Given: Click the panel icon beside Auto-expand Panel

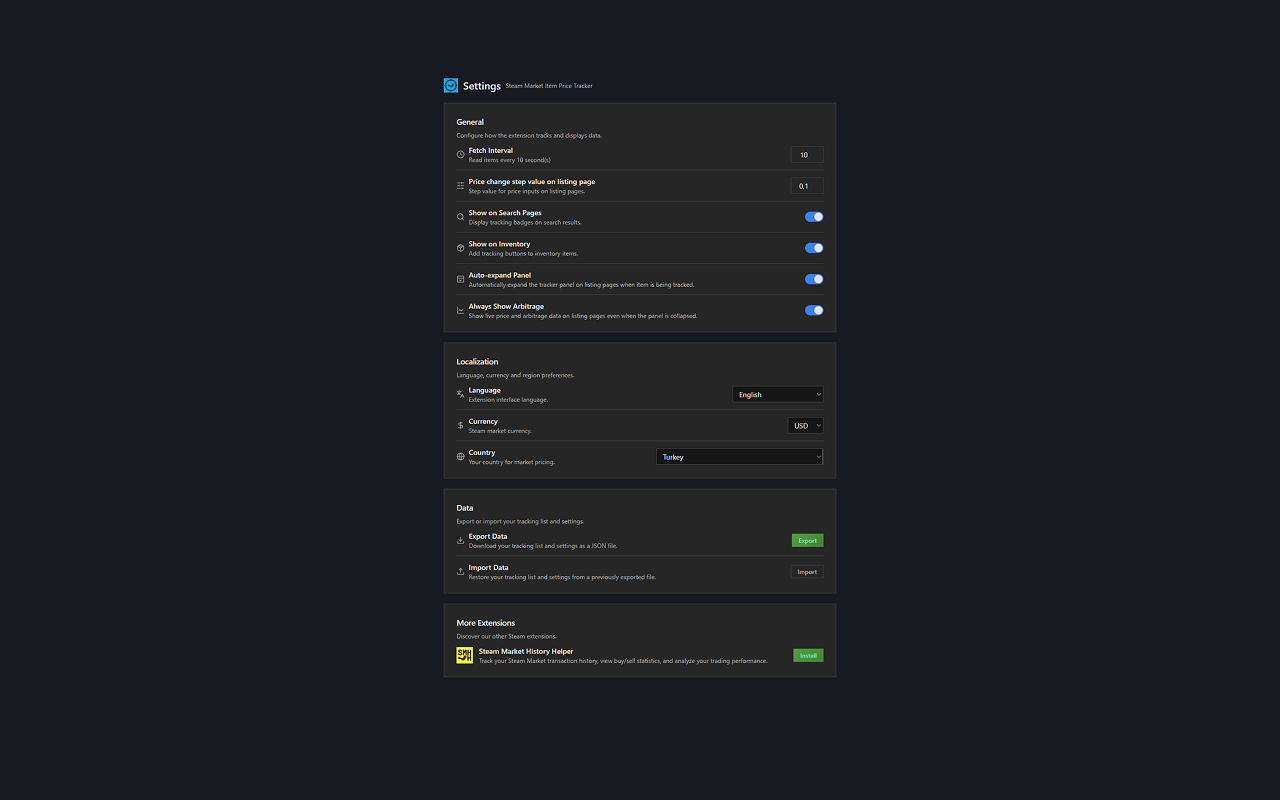Looking at the screenshot, I should point(460,279).
